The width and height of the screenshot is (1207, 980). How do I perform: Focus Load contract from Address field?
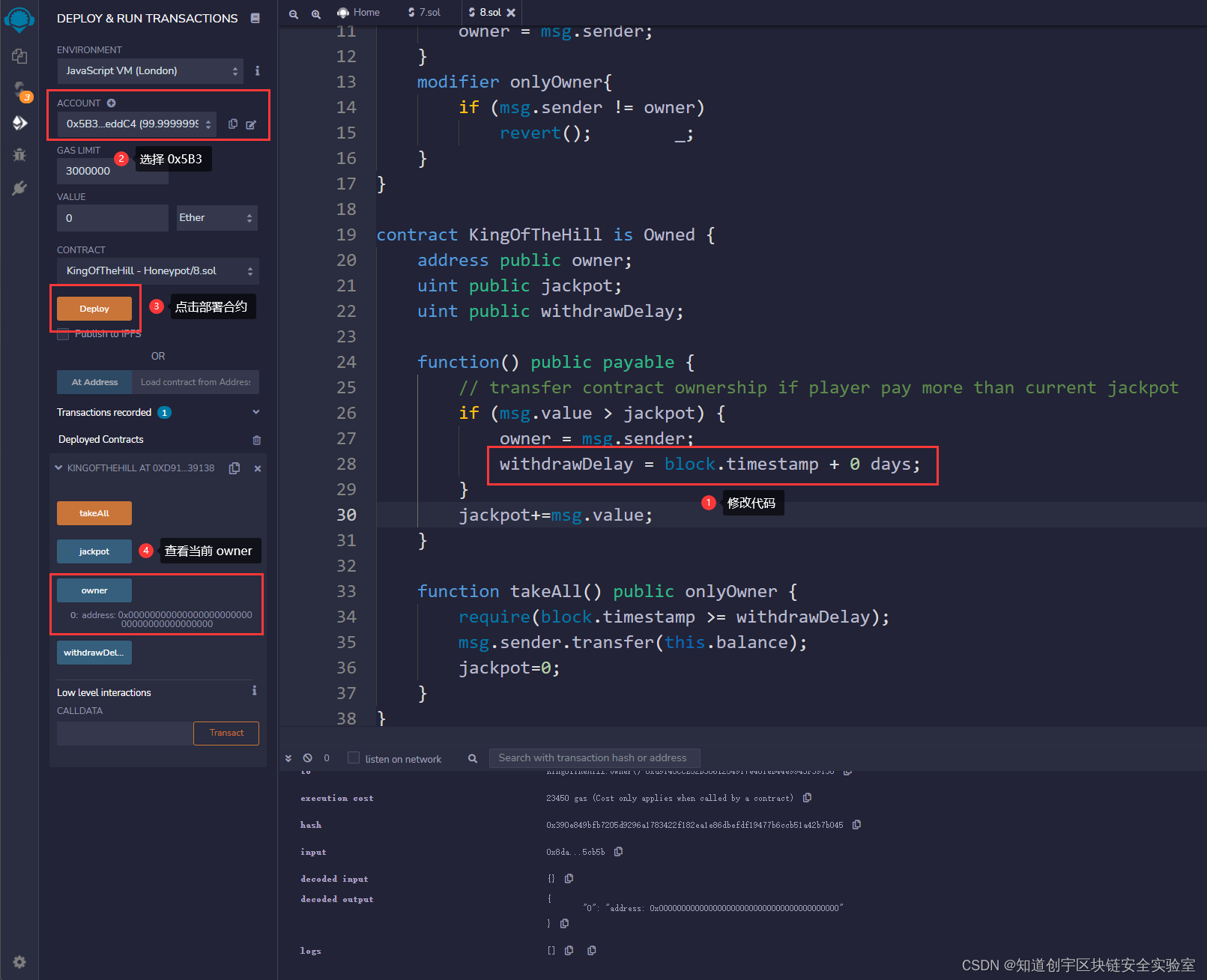196,382
